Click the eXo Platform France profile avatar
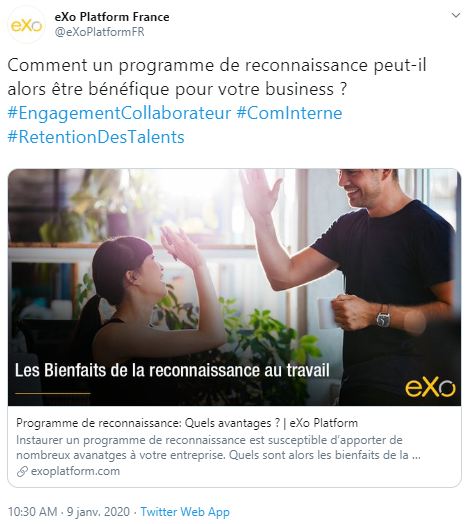472x524 pixels. point(26,25)
